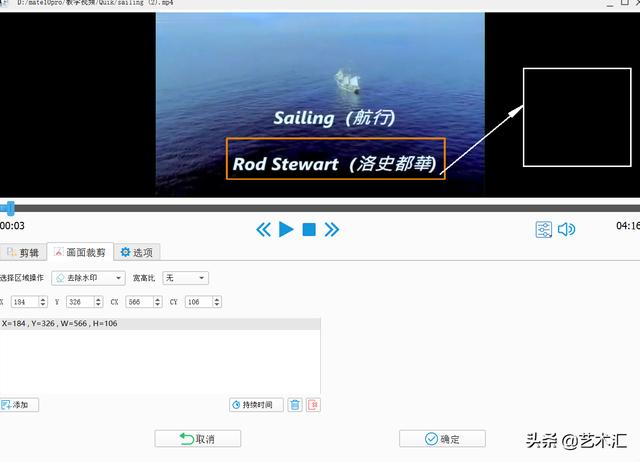Click the playback position slider handle
This screenshot has width=640, height=462.
tap(10, 208)
